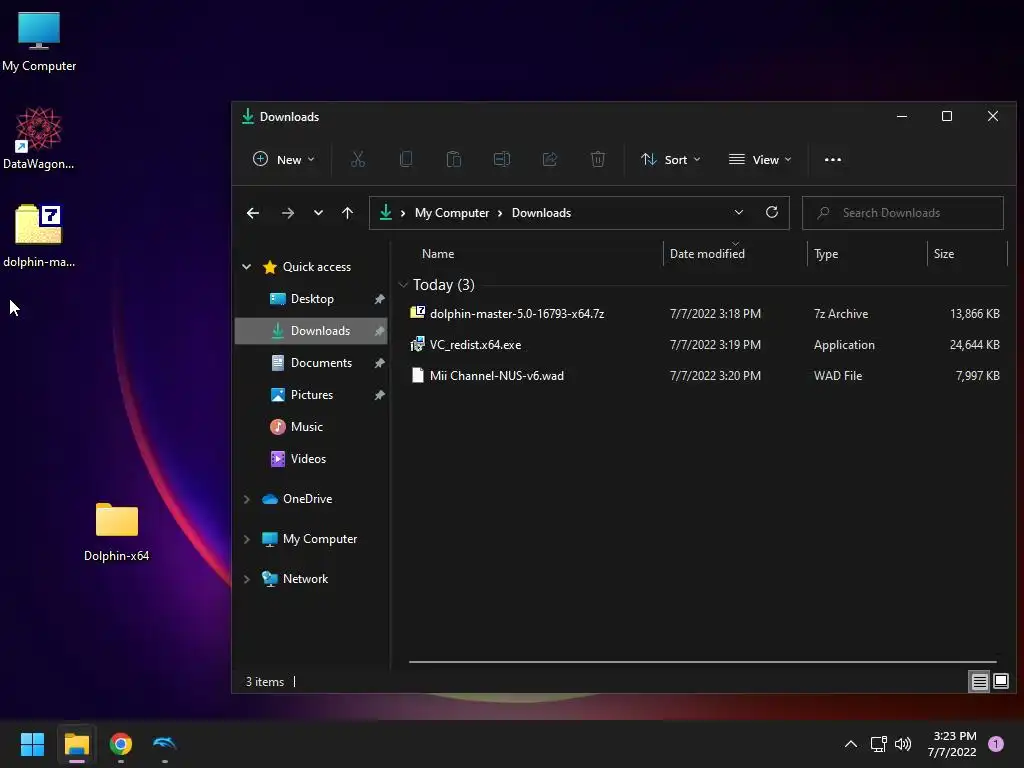This screenshot has width=1024, height=768.
Task: Click the Search Downloads field
Action: click(903, 213)
